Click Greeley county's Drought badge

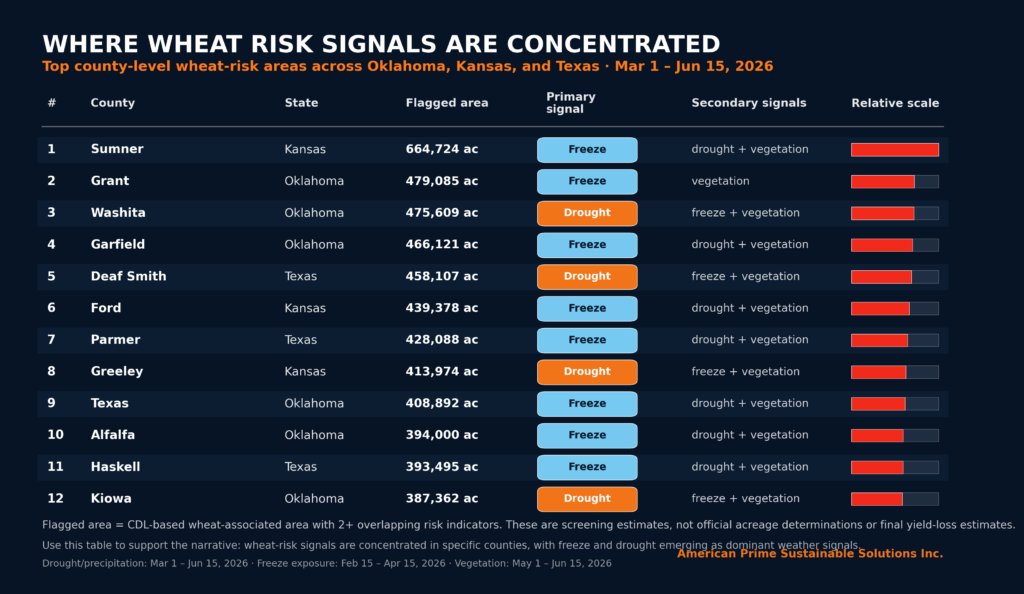[x=587, y=372]
